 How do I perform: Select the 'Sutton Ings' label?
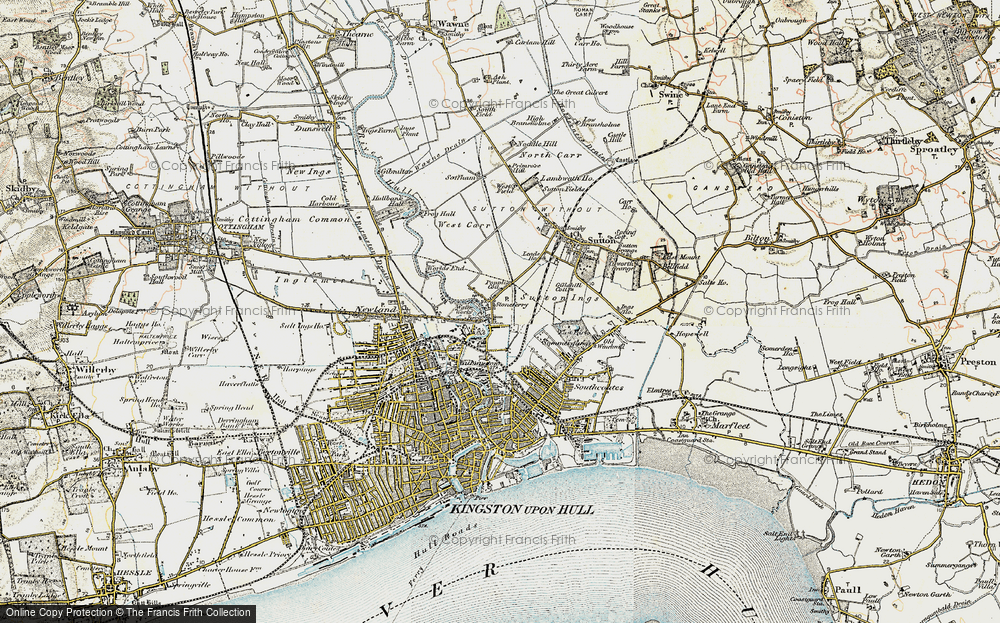tap(559, 298)
